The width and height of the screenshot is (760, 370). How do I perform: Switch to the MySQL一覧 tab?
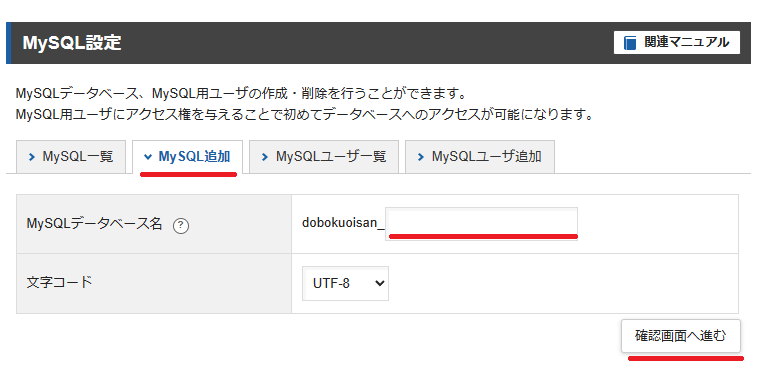(71, 157)
